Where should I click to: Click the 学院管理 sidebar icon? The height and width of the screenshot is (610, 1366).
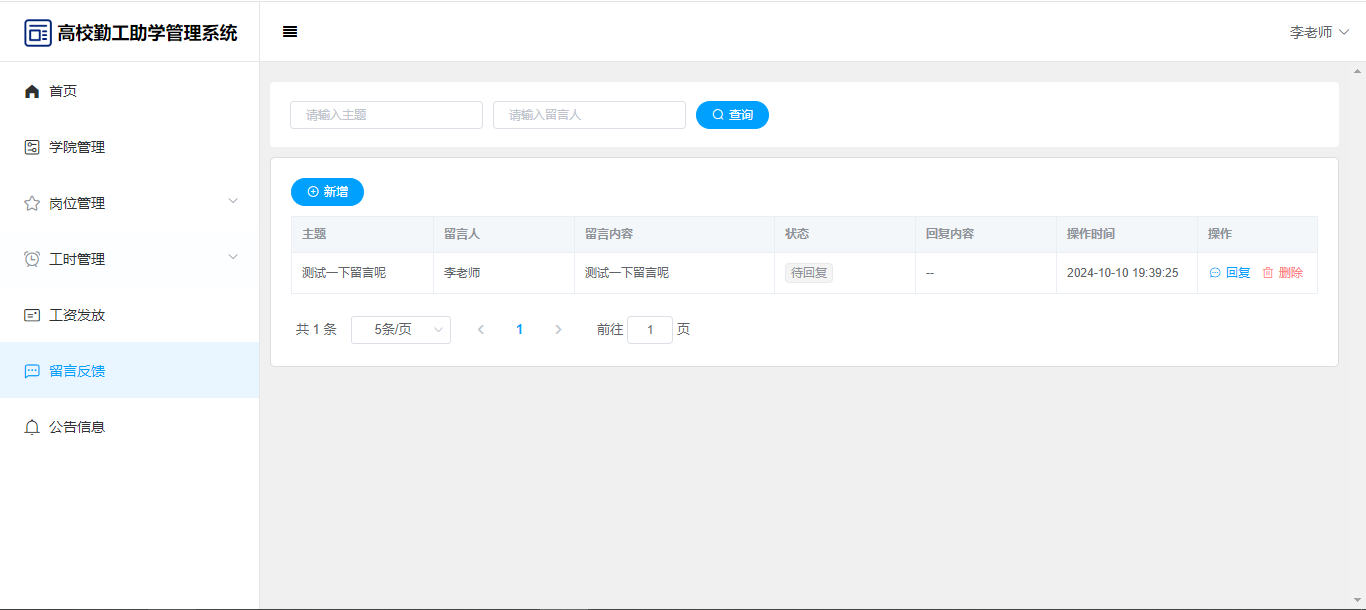click(x=32, y=147)
